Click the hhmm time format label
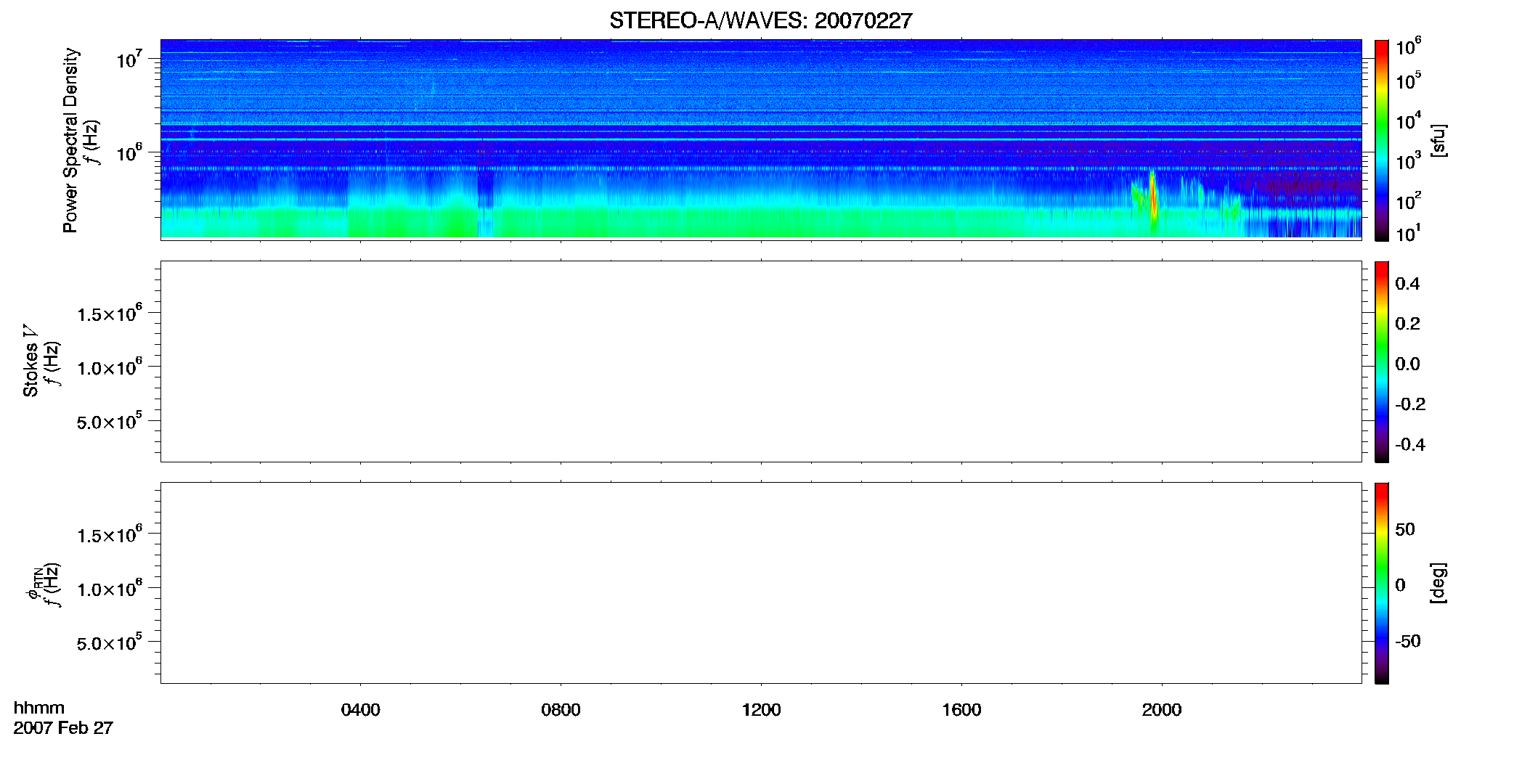1522x784 pixels. (x=38, y=708)
